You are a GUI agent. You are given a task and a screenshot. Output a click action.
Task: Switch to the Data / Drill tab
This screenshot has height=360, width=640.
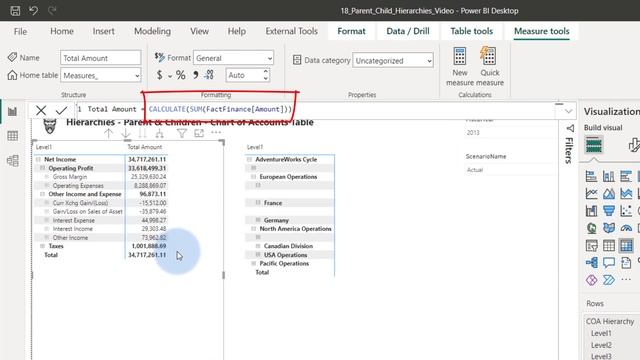tap(408, 31)
